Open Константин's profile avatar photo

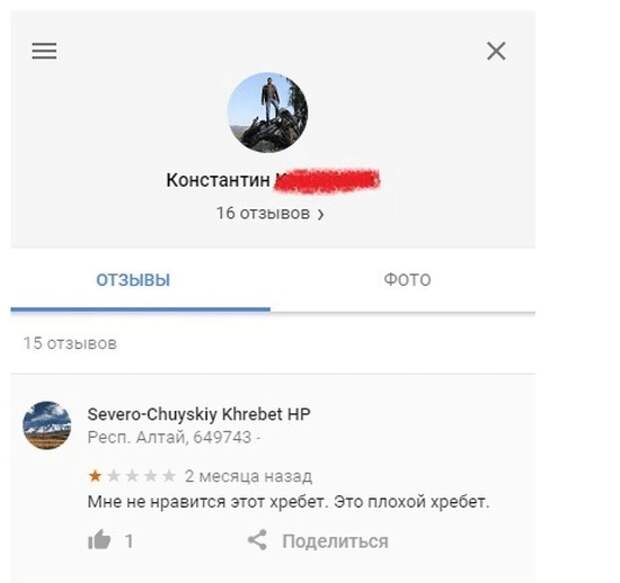coord(268,113)
